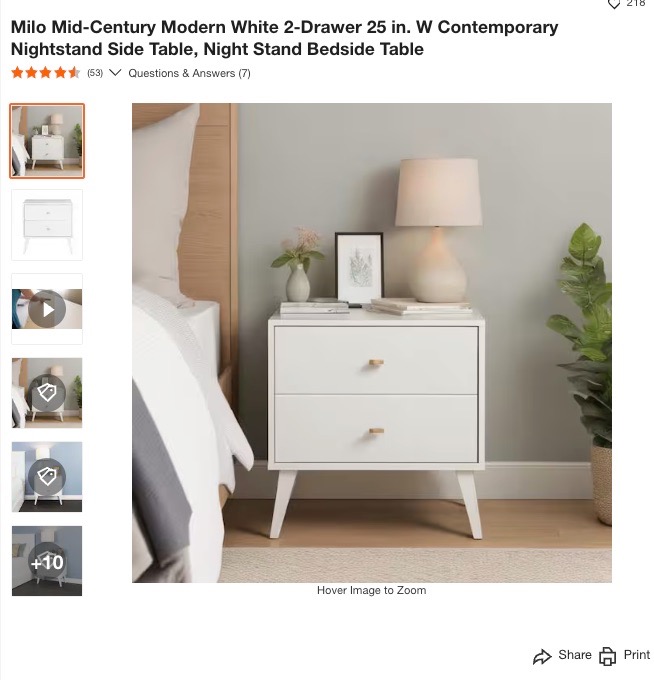Select the selected bedroom scene thumbnail
Screen dimensions: 654x680
pyautogui.click(x=47, y=141)
